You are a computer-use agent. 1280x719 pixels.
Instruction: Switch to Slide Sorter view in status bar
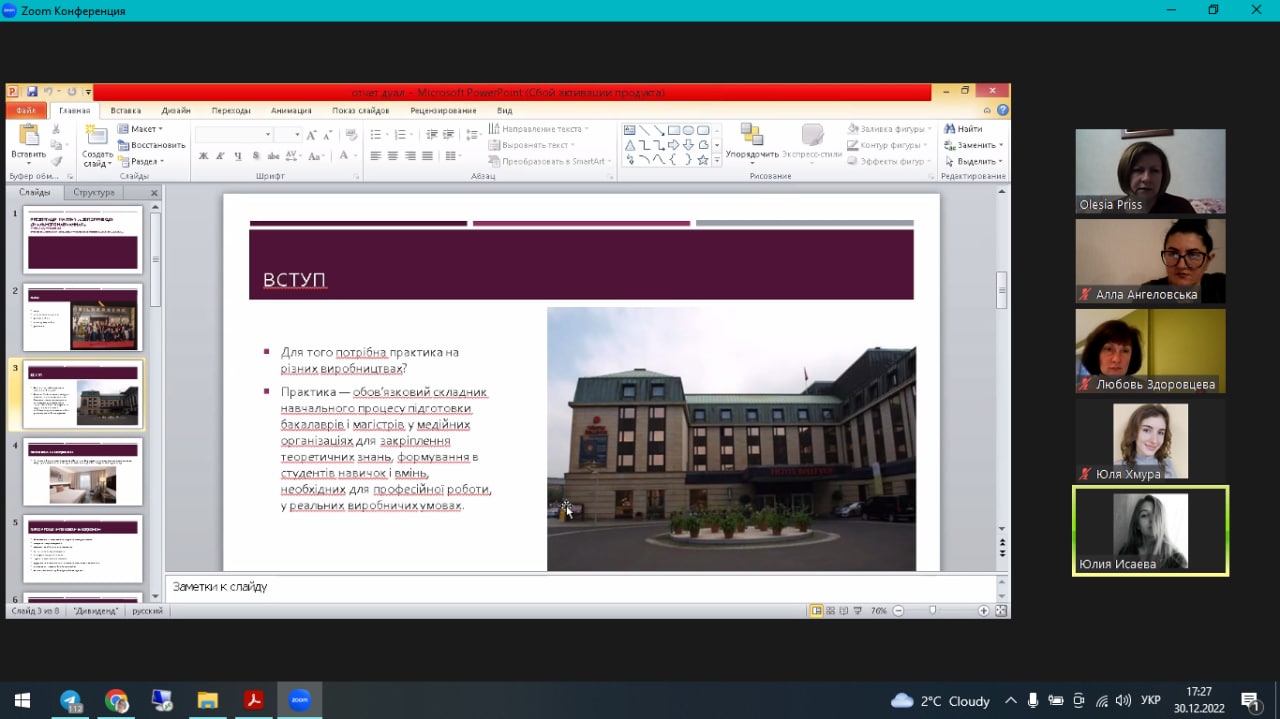(x=830, y=611)
